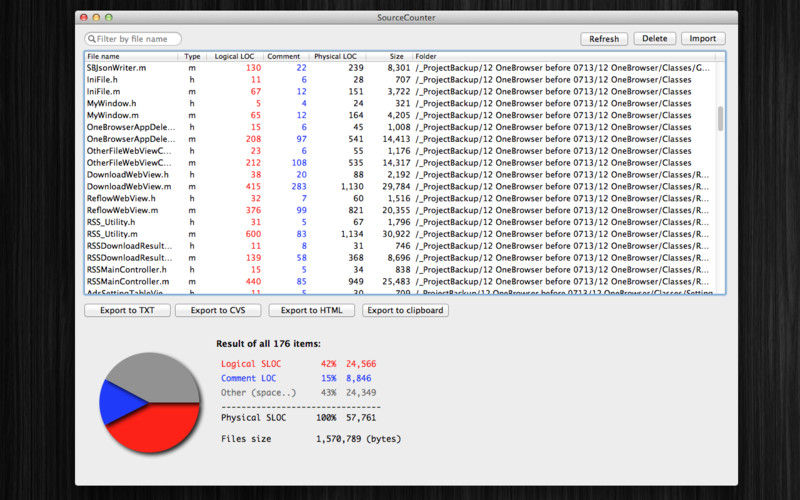The height and width of the screenshot is (500, 800).
Task: Click Size value 30,922
Action: click(396, 234)
